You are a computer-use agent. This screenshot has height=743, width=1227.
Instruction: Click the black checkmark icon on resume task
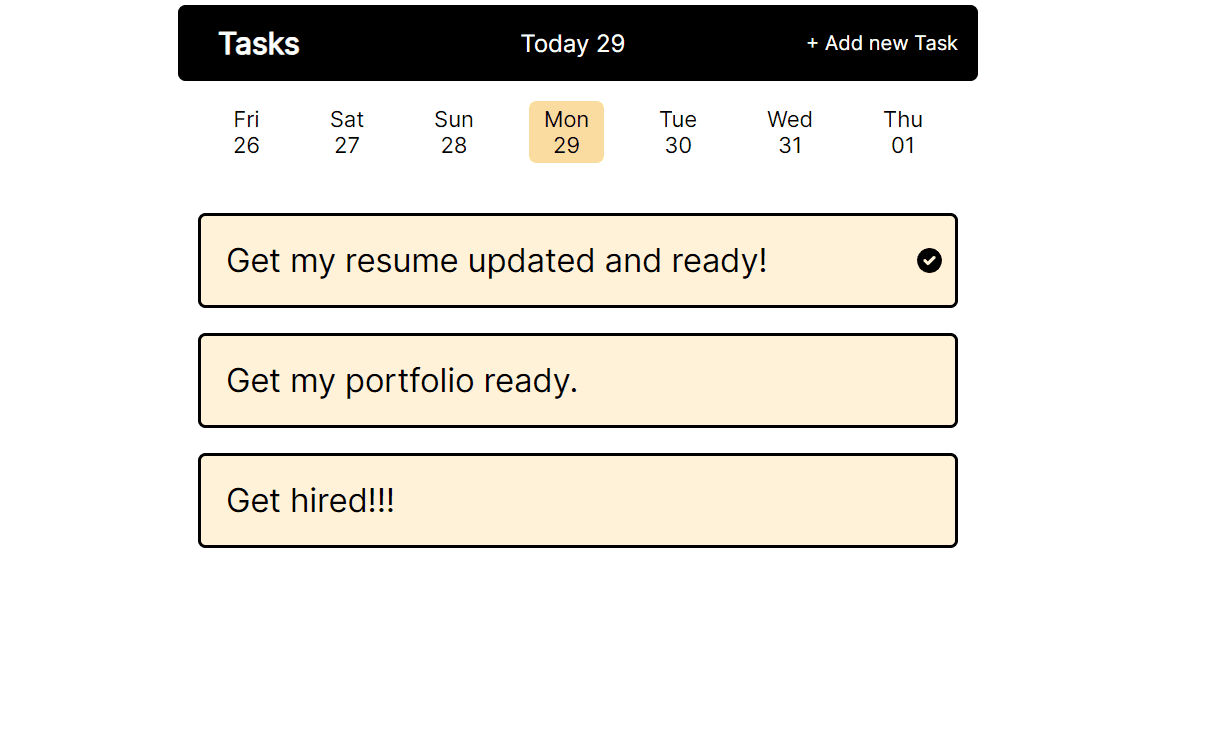coord(929,260)
